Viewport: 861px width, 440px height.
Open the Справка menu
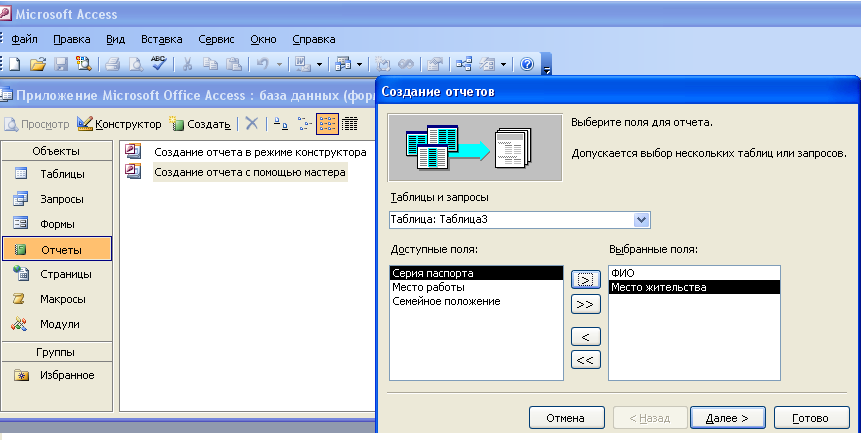pos(314,39)
